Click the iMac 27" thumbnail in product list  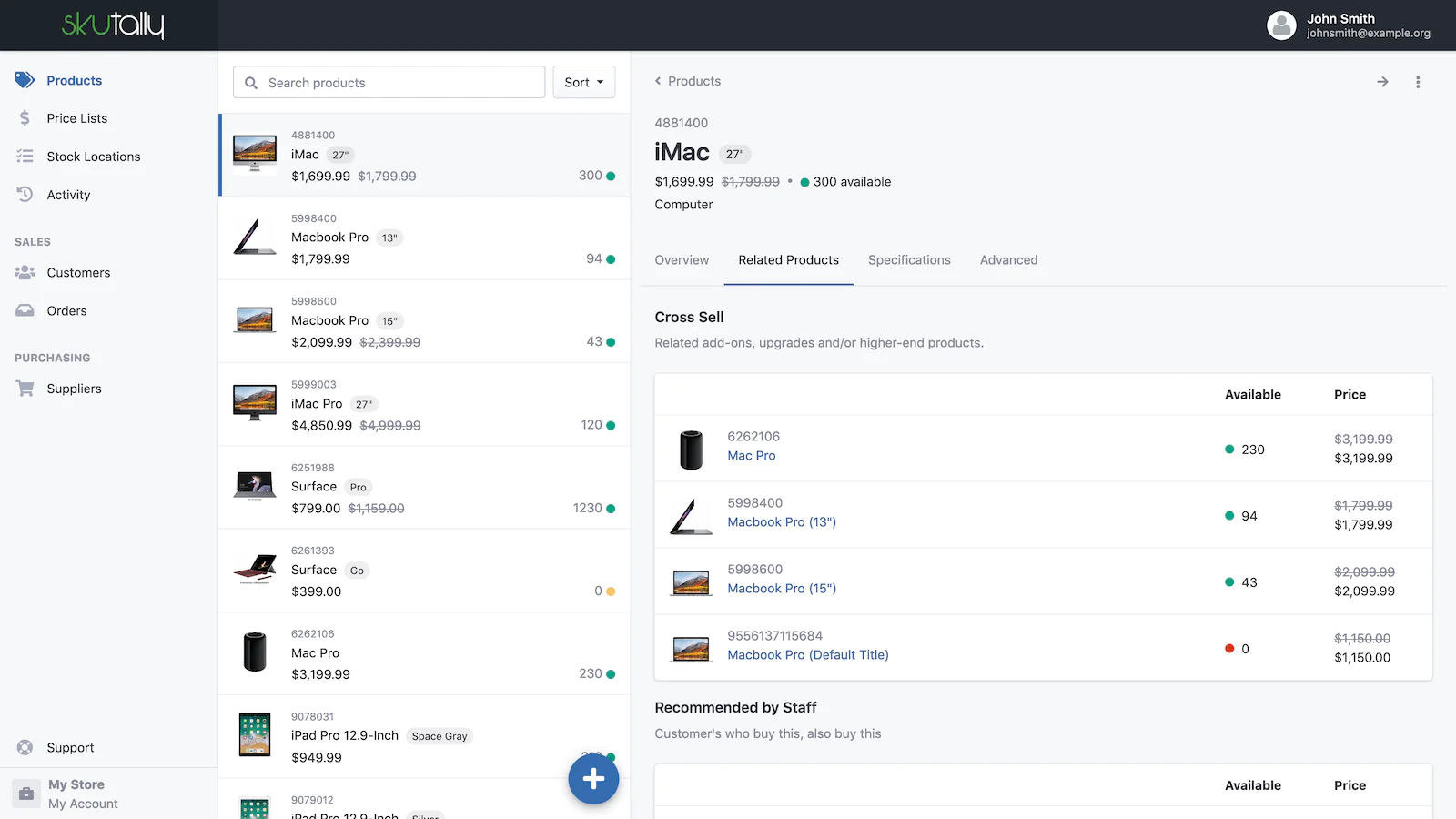(255, 154)
